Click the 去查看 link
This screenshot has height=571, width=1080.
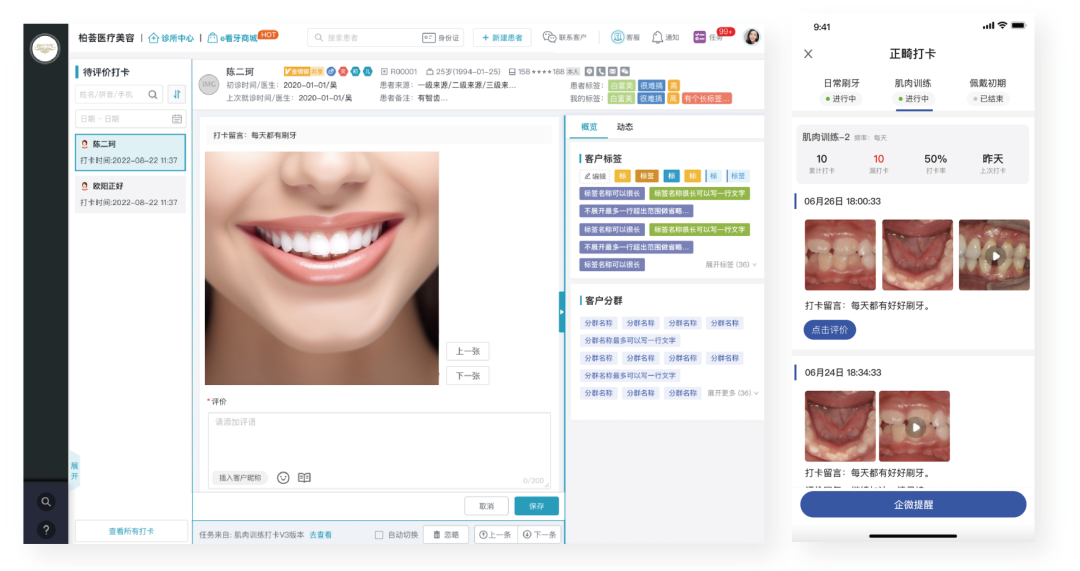point(320,534)
